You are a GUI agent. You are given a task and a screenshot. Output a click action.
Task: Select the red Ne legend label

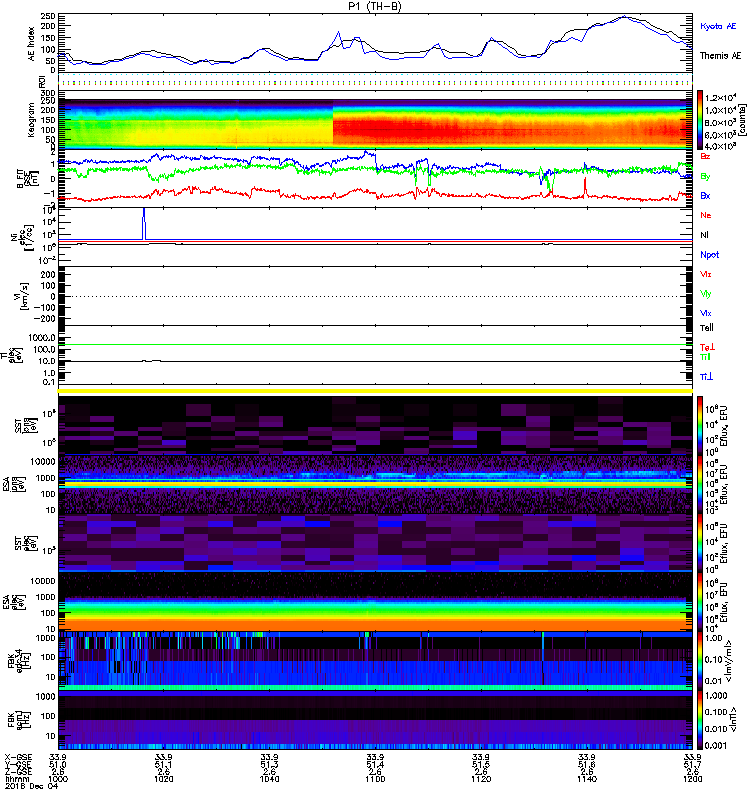point(705,215)
